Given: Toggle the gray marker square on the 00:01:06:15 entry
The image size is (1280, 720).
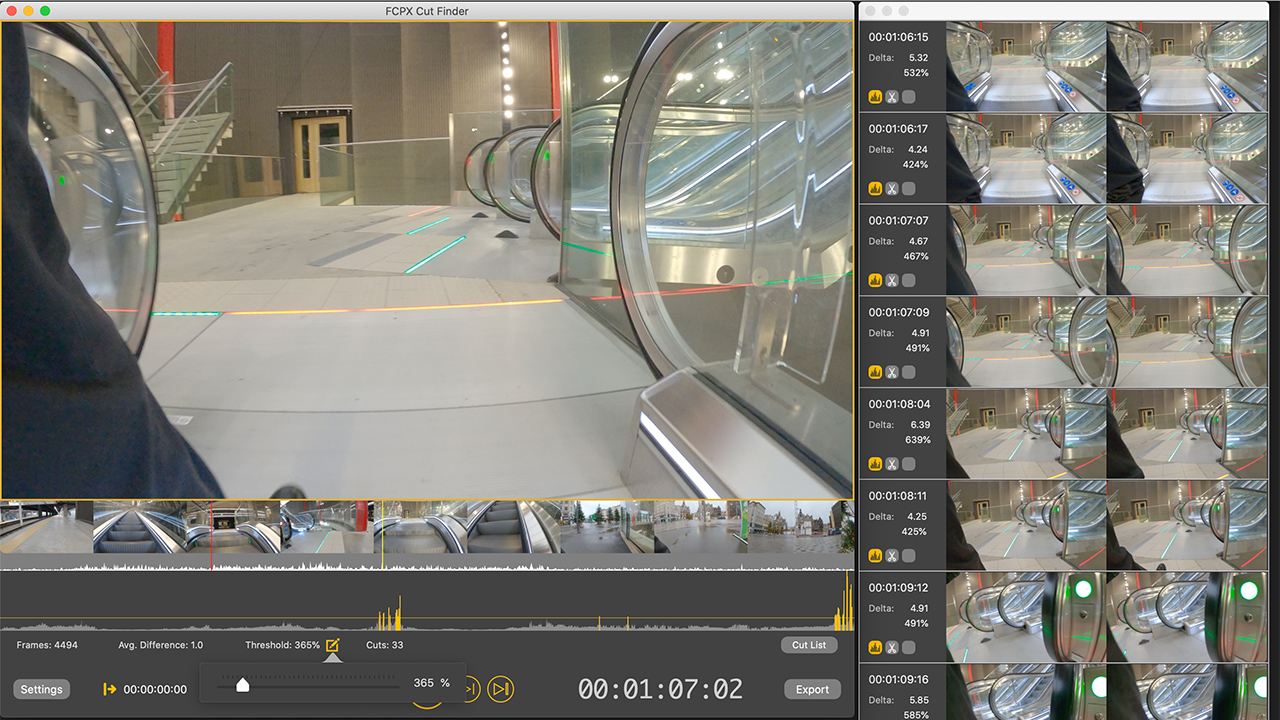Looking at the screenshot, I should click(x=909, y=96).
